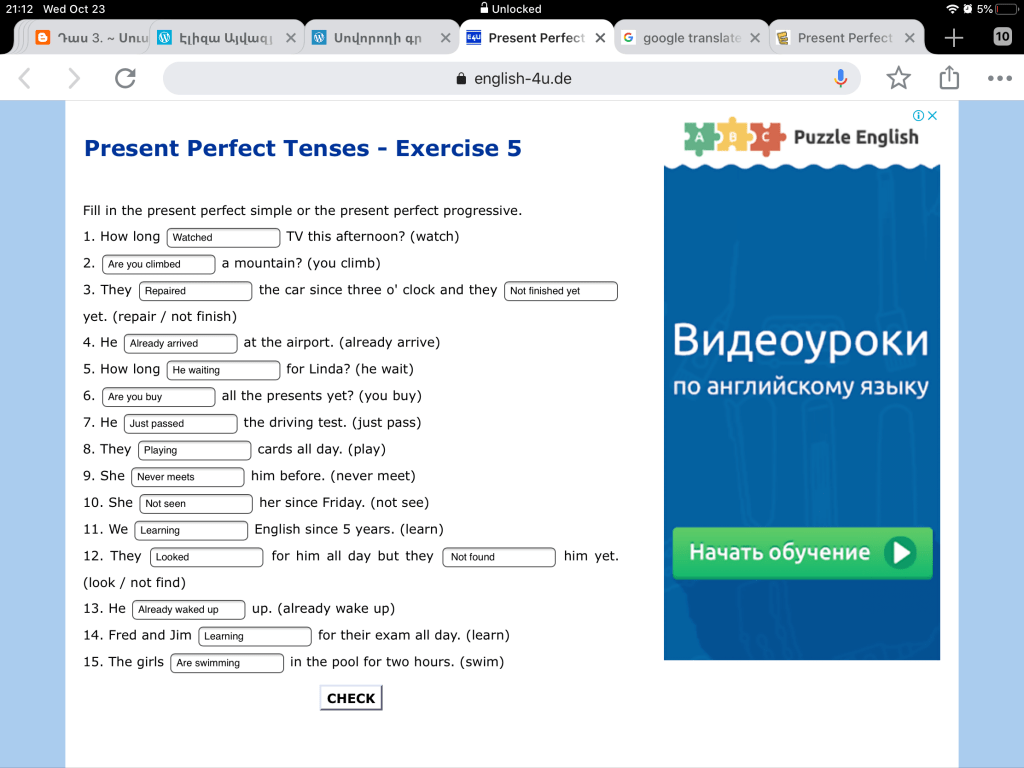Viewport: 1024px width, 768px height.
Task: Switch to the first Blogger tab
Action: tap(90, 38)
